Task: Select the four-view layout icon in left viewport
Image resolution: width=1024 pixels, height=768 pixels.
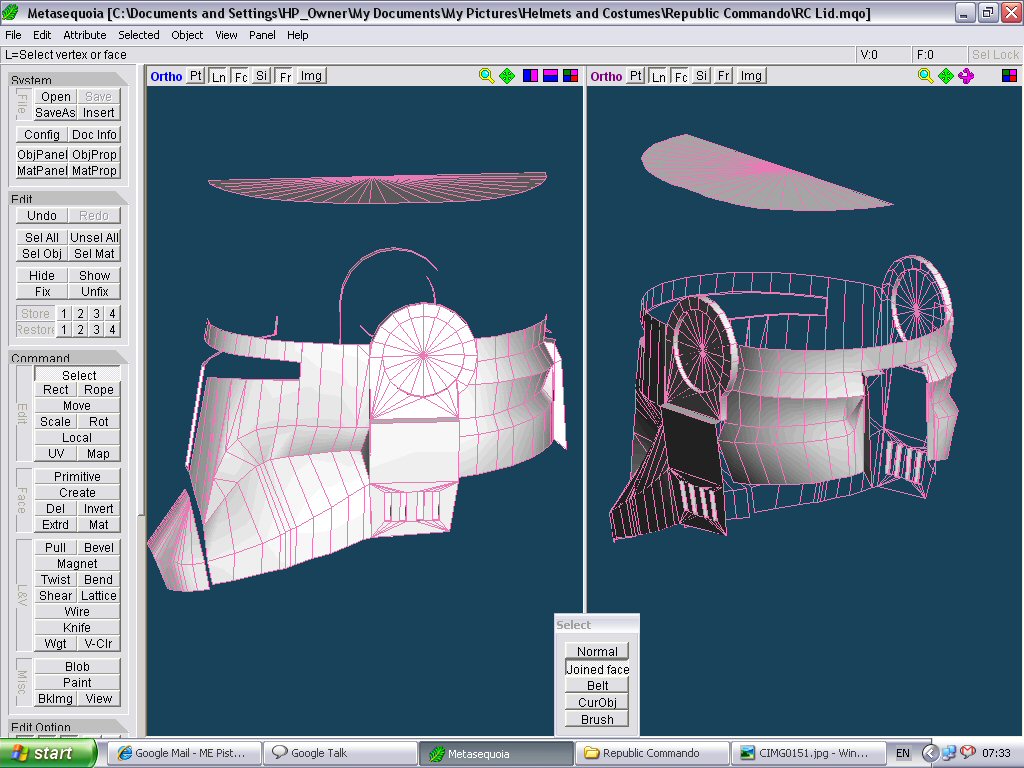Action: pyautogui.click(x=570, y=76)
